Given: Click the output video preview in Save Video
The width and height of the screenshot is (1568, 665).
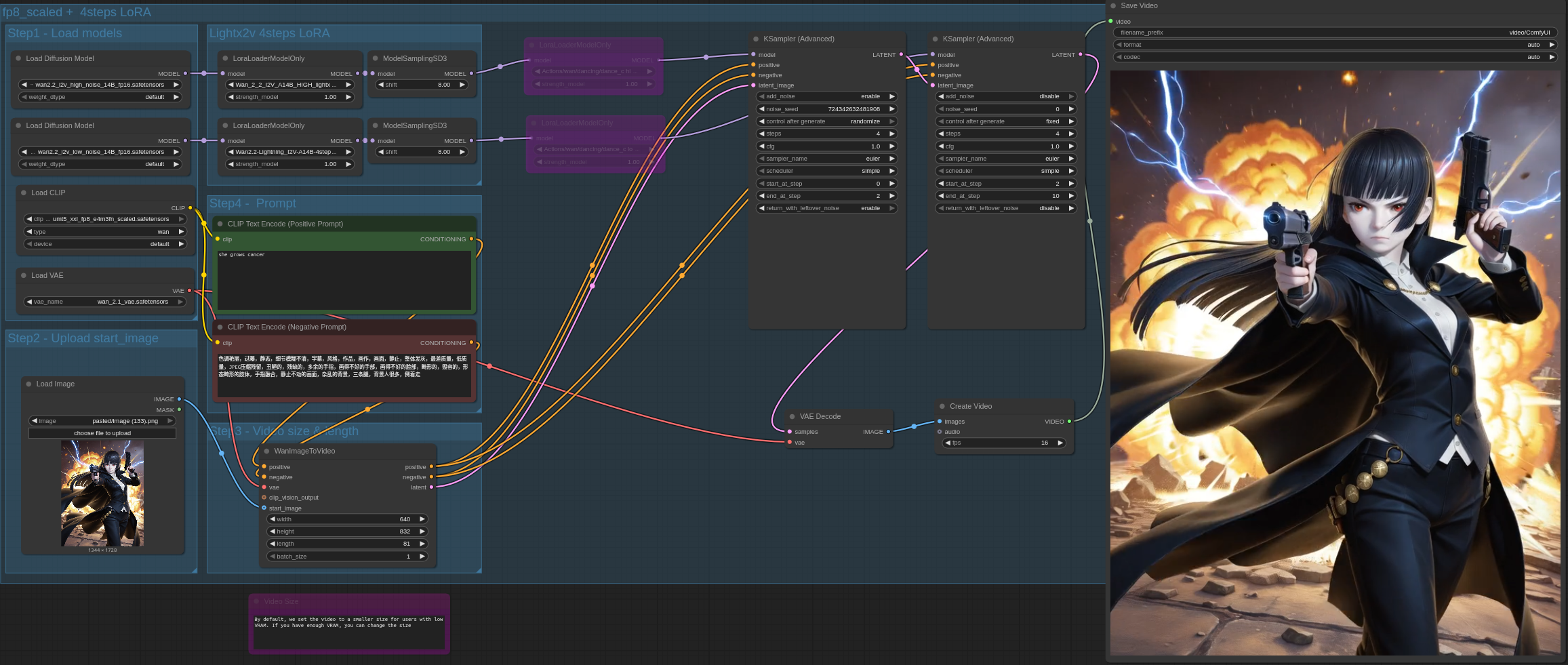Looking at the screenshot, I should [x=1335, y=363].
